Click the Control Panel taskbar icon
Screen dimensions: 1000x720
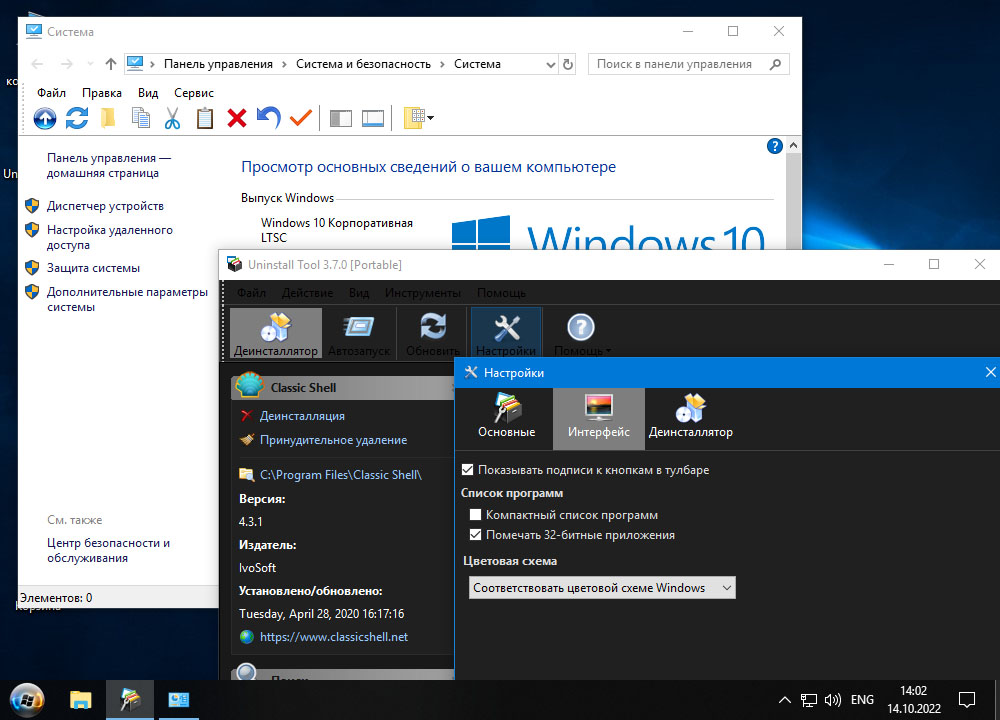179,700
